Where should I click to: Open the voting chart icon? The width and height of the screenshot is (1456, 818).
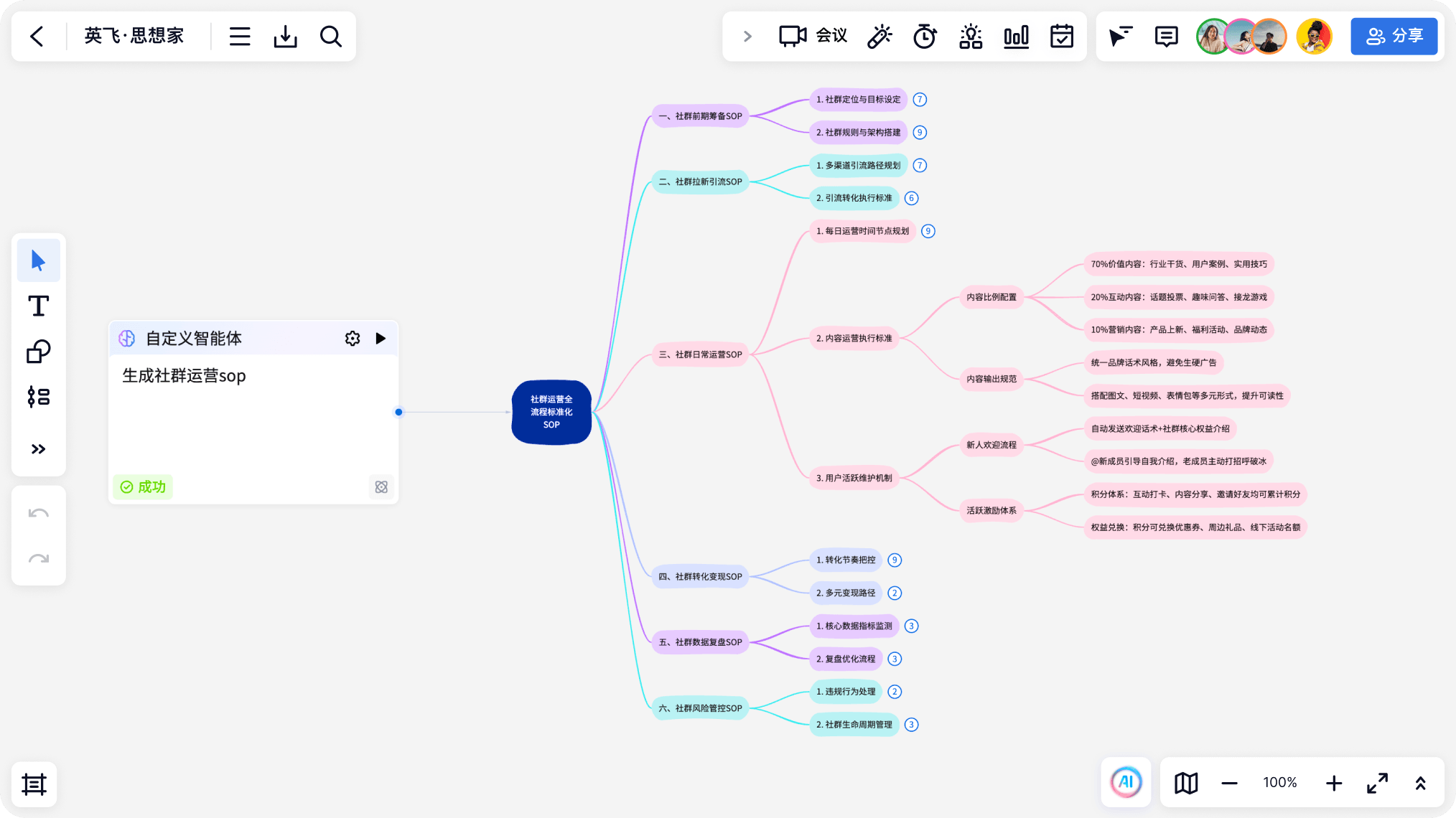pyautogui.click(x=1016, y=36)
